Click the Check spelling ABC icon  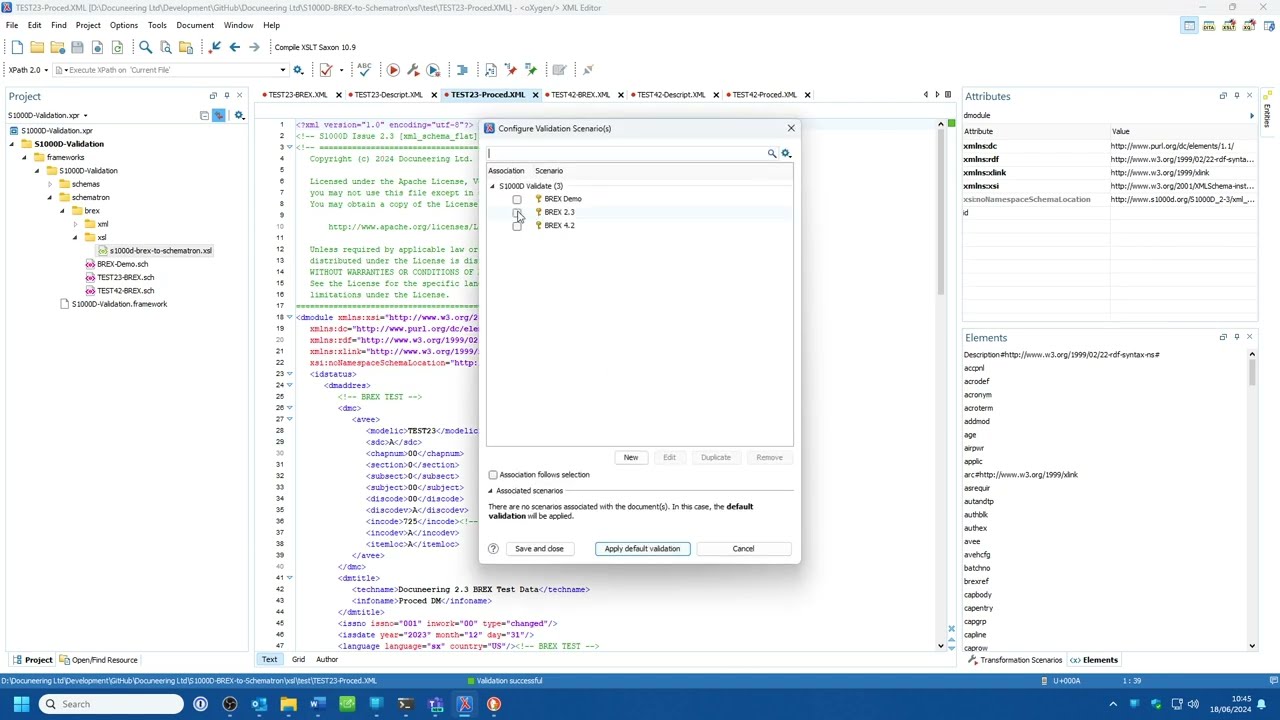364,70
